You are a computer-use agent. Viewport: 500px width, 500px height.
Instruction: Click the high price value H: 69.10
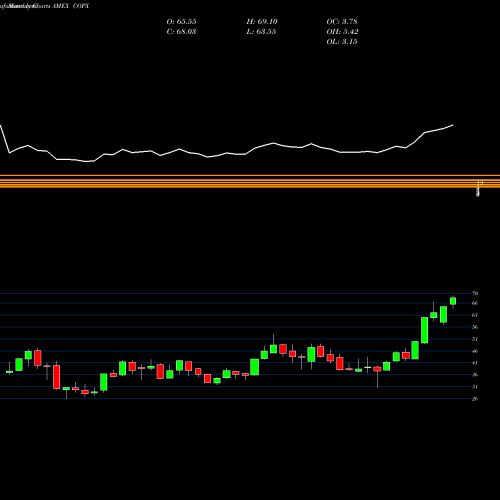262,22
